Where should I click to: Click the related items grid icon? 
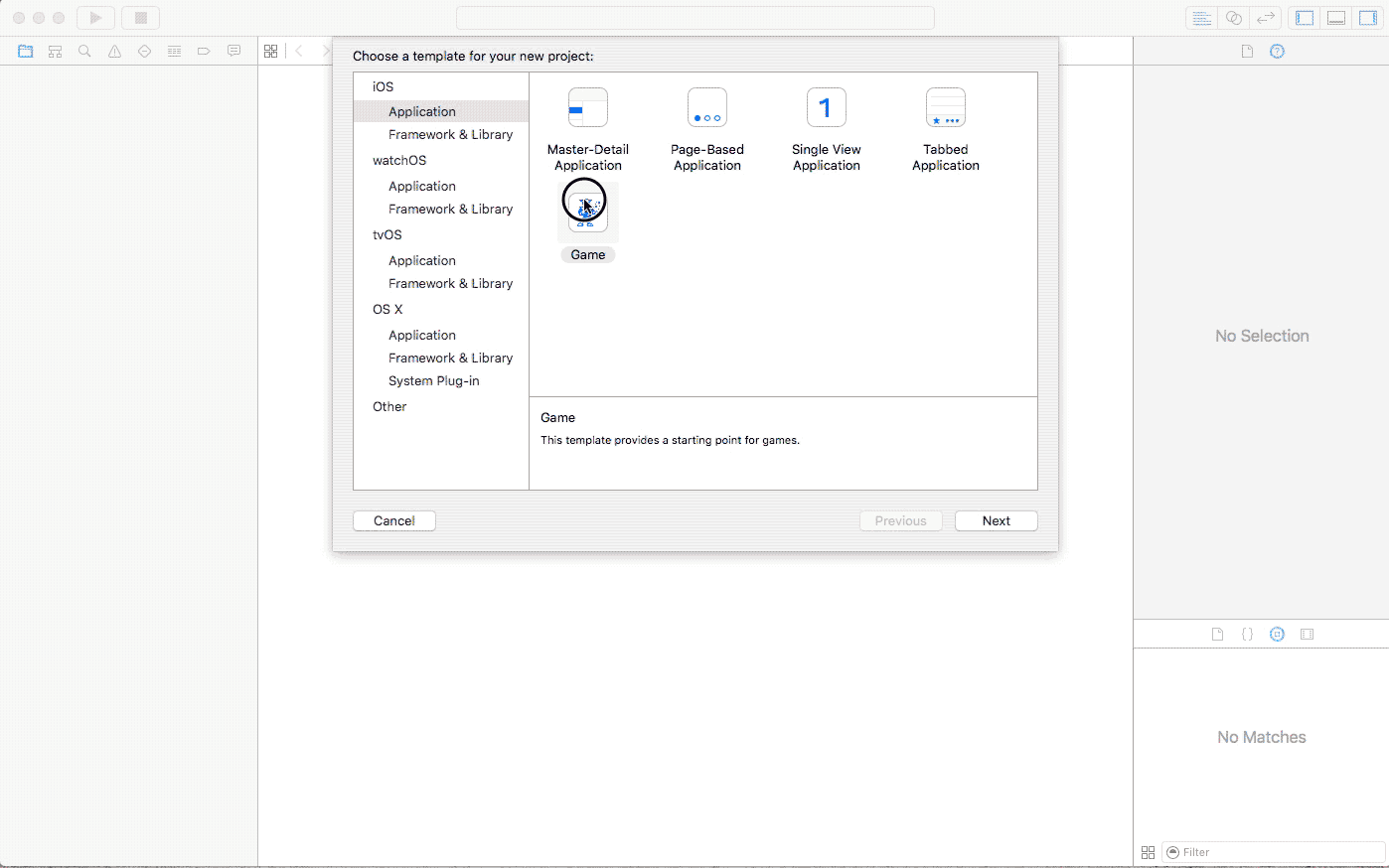(x=271, y=51)
